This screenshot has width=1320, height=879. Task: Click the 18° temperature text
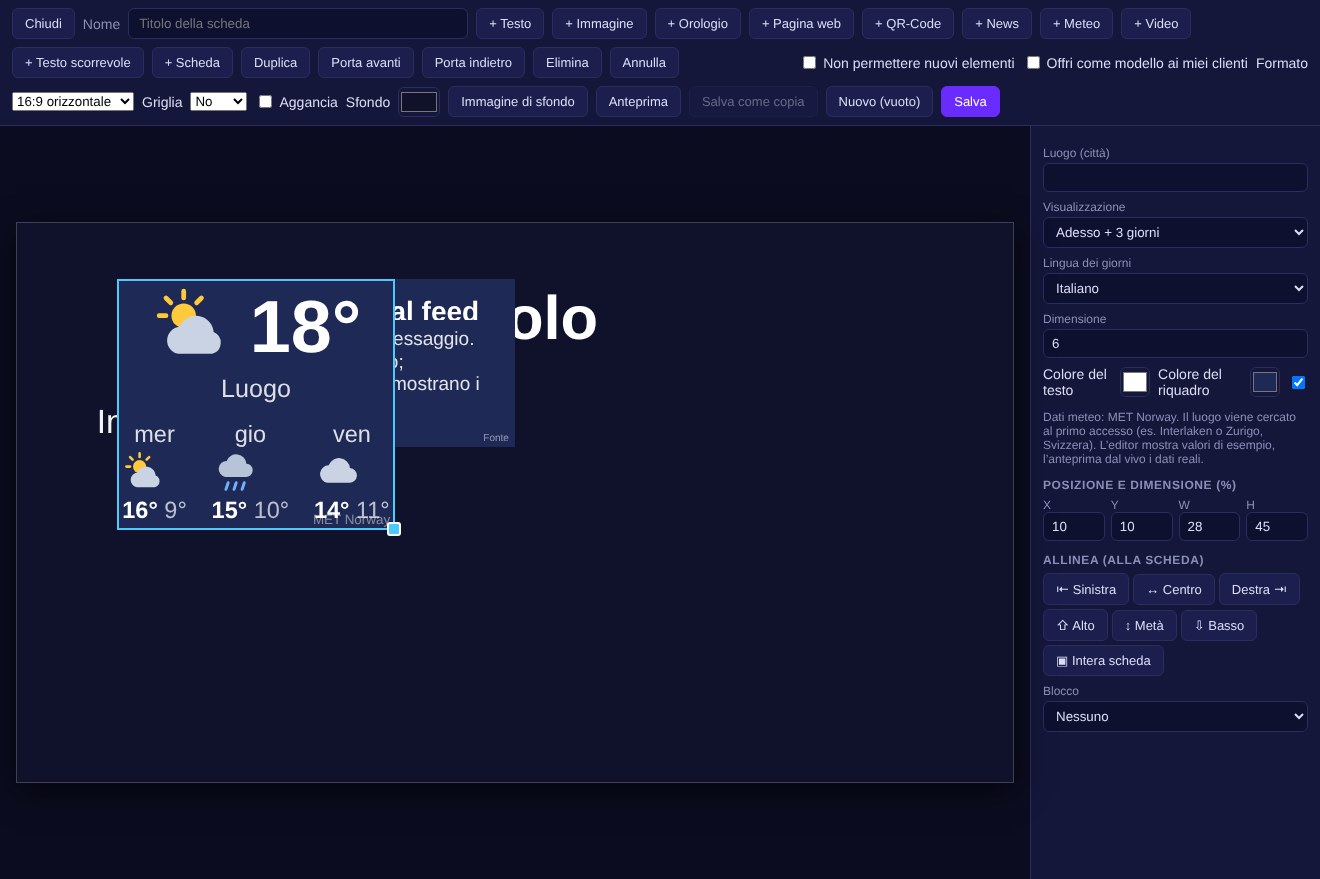tap(305, 327)
